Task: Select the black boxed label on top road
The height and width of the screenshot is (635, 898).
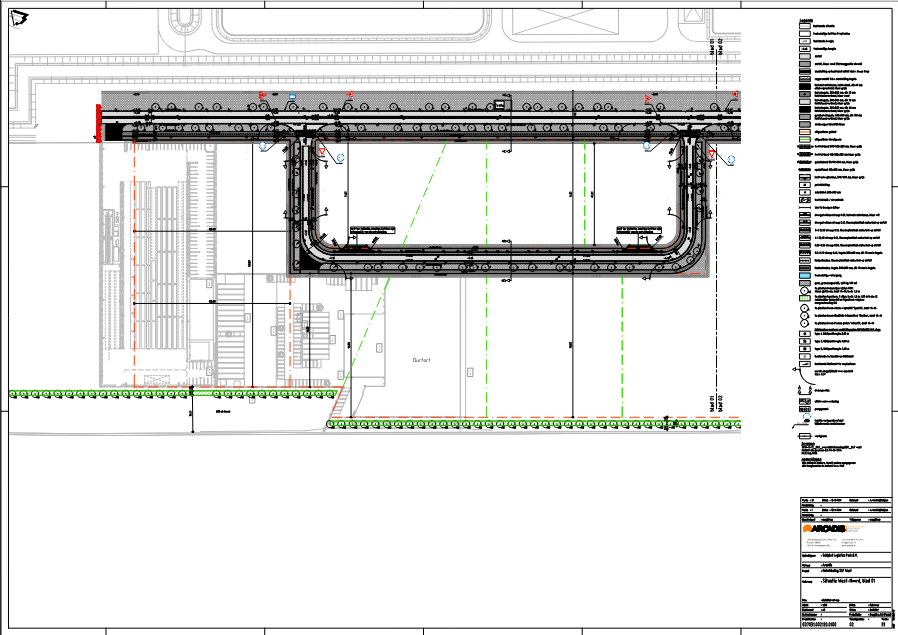Action: coord(499,103)
